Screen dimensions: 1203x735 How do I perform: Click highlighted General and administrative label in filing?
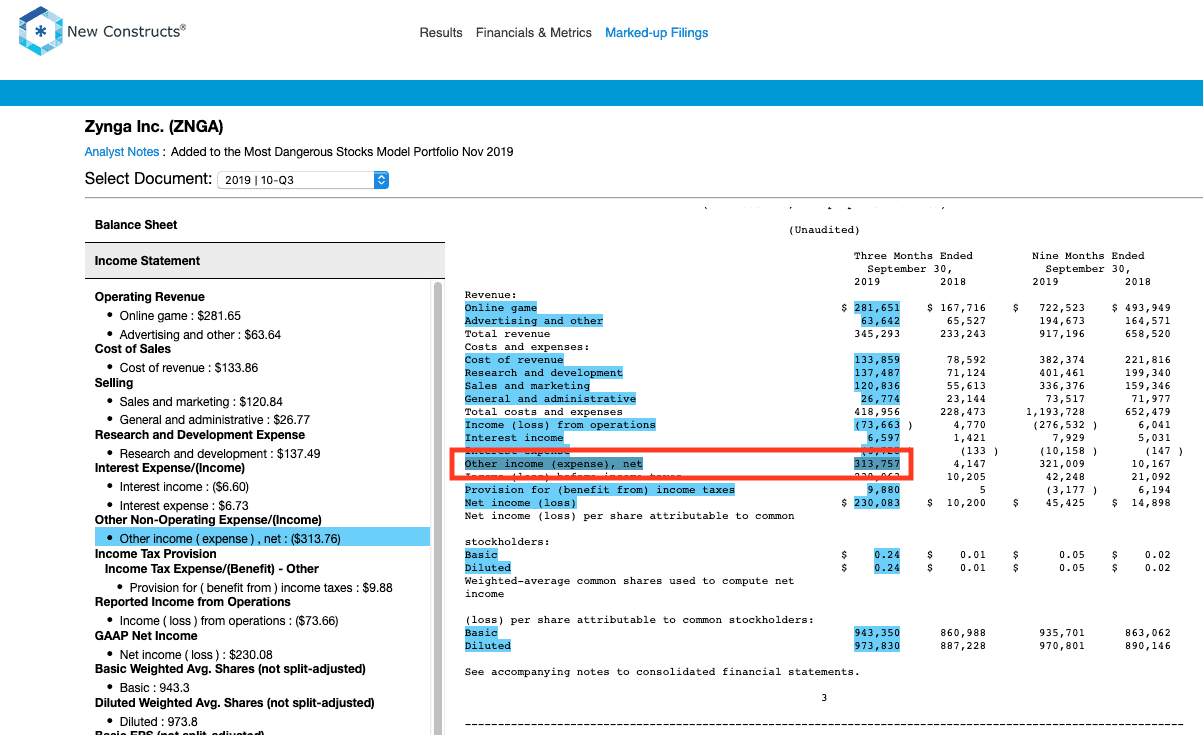point(551,399)
